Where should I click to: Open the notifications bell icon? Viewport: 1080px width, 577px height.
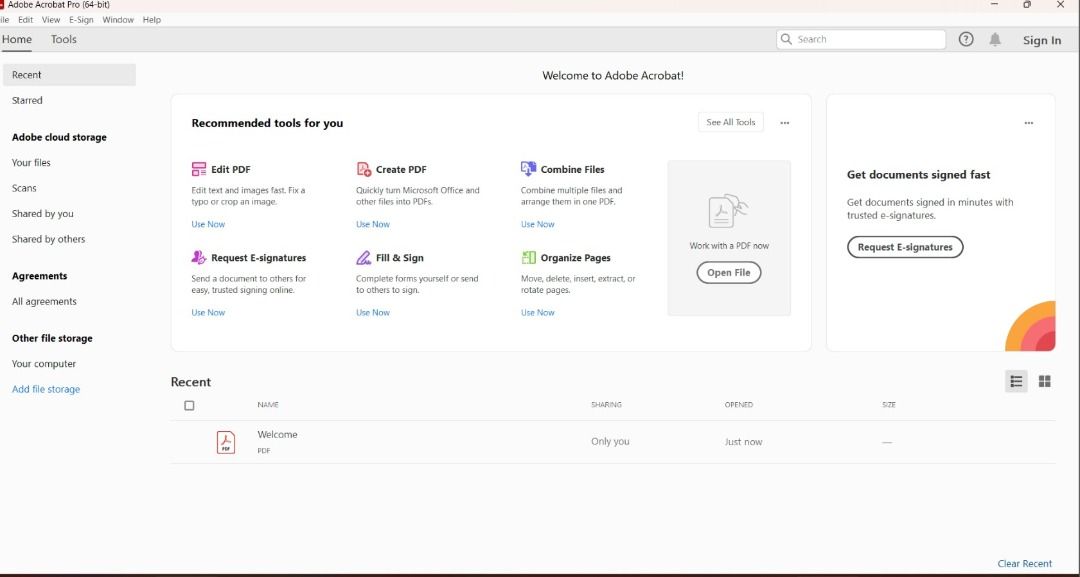tap(995, 39)
